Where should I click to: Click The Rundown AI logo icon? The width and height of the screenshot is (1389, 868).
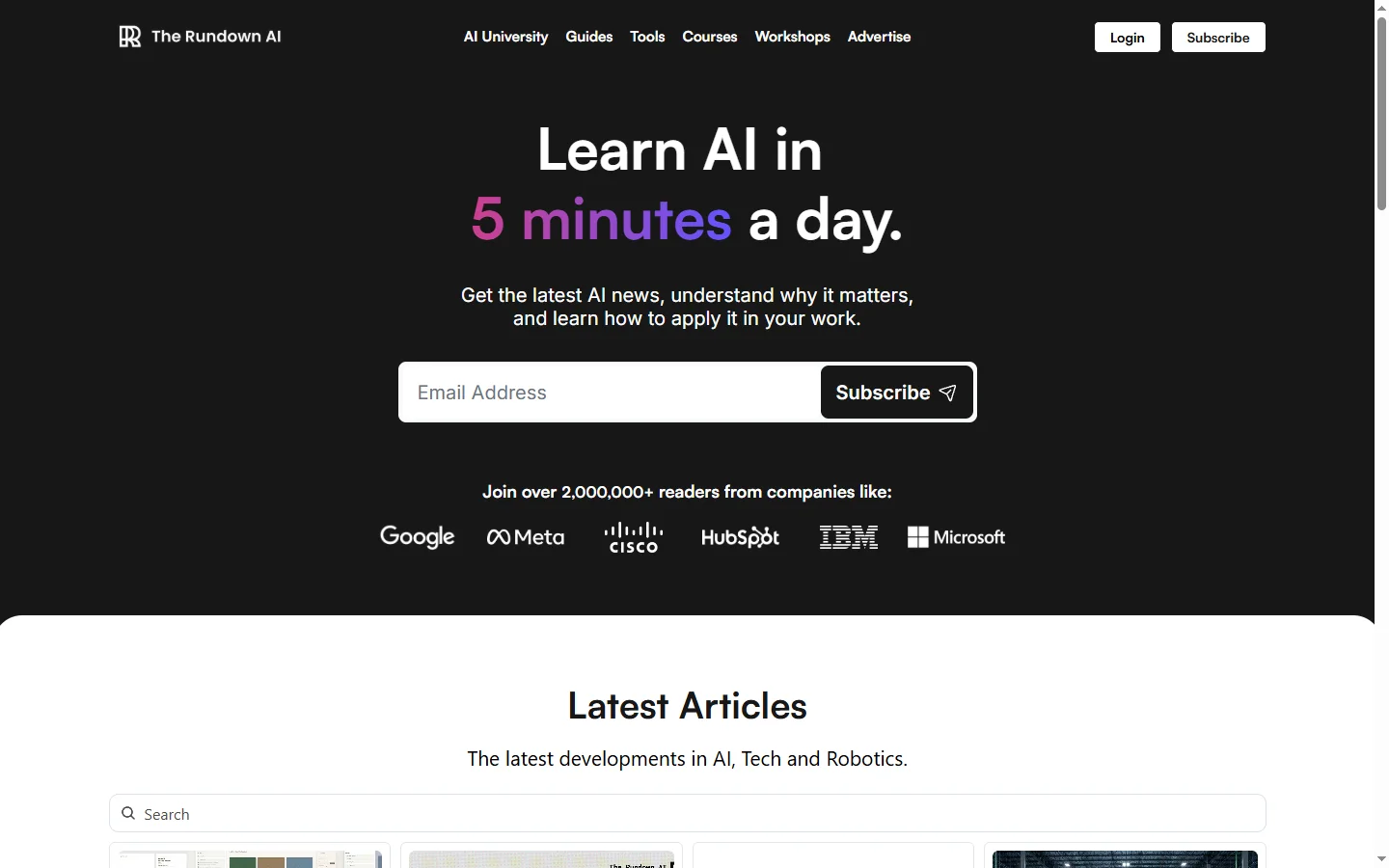130,37
